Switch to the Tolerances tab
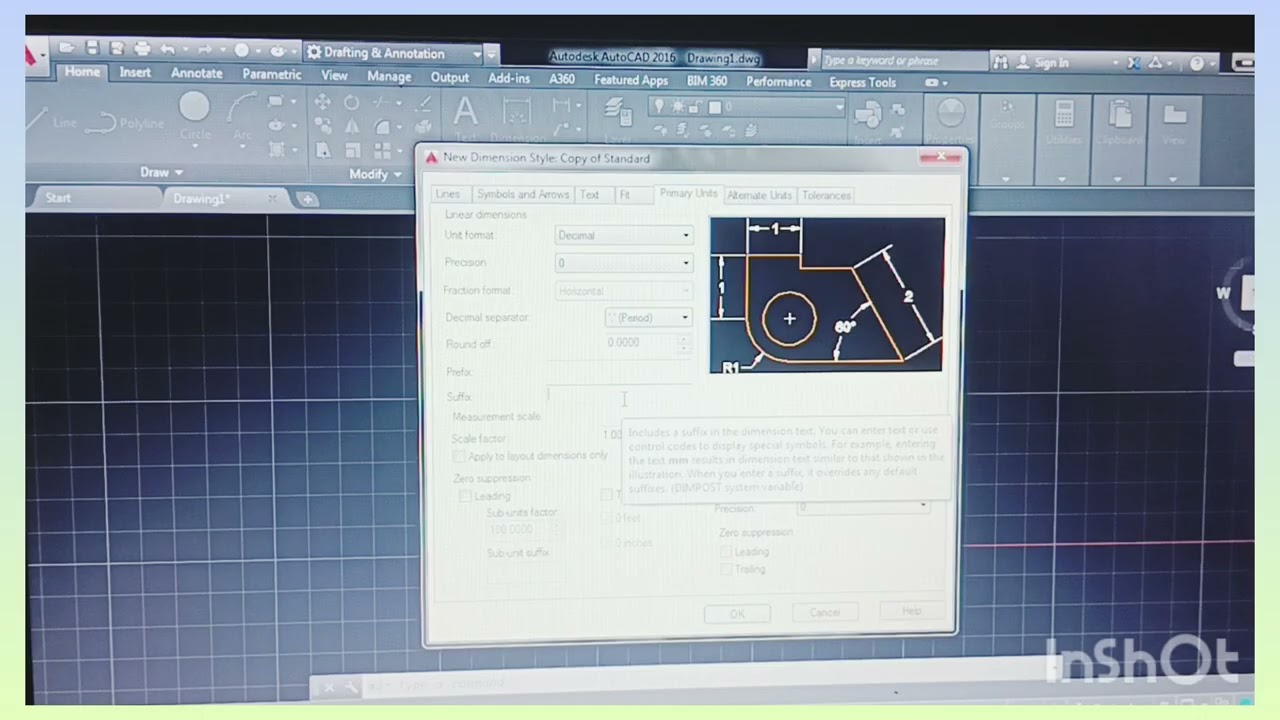Image resolution: width=1280 pixels, height=720 pixels. pyautogui.click(x=826, y=195)
